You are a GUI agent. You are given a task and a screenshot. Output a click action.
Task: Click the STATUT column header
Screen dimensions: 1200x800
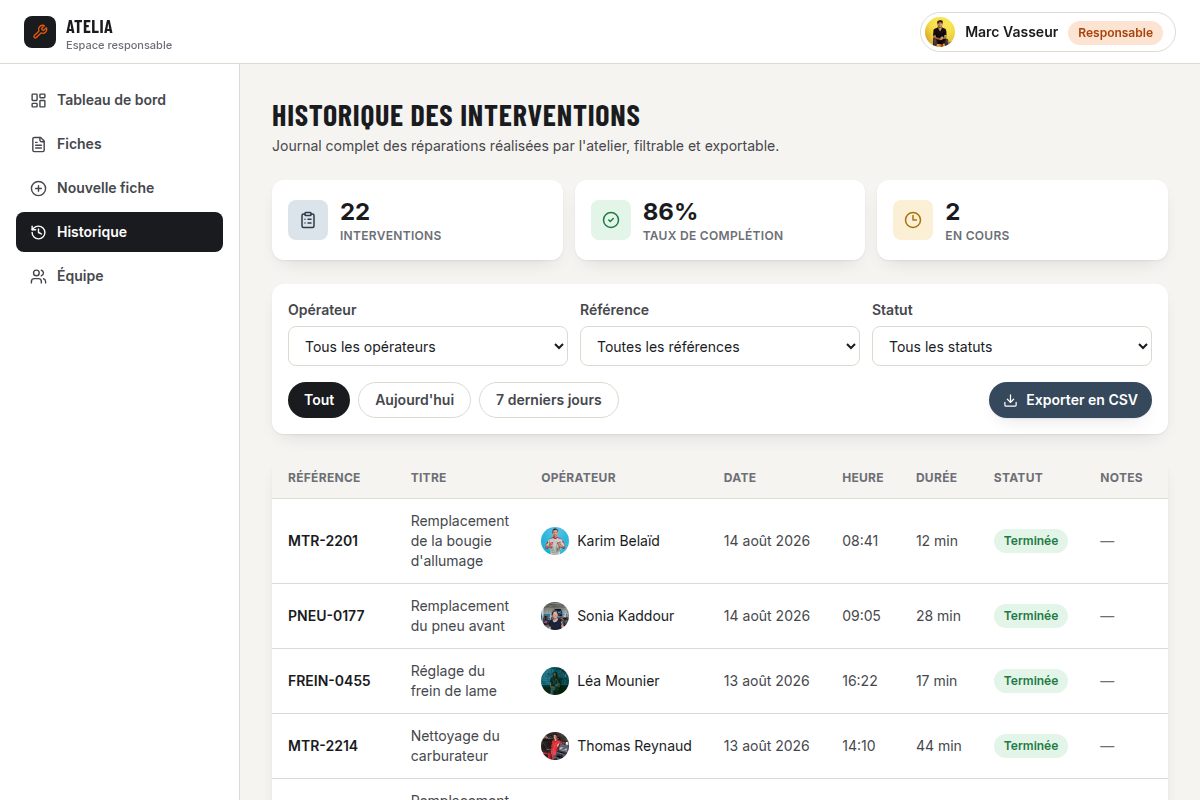point(1018,478)
